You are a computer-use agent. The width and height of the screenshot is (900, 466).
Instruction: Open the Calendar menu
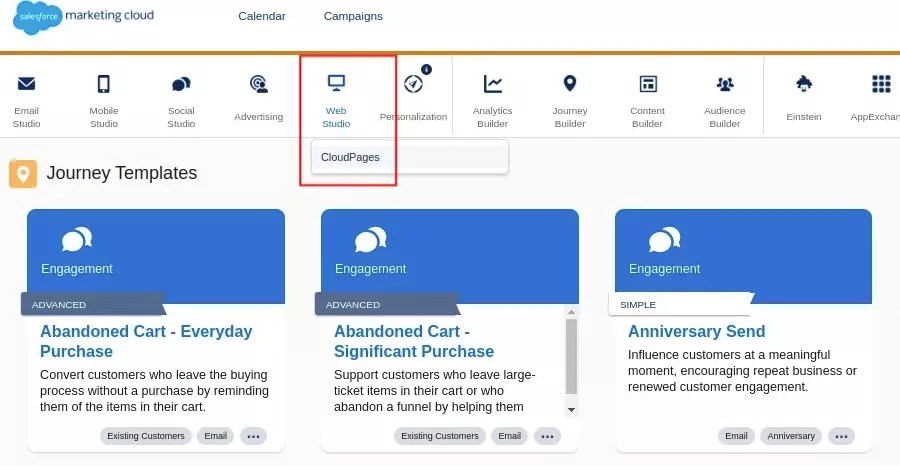[x=262, y=16]
